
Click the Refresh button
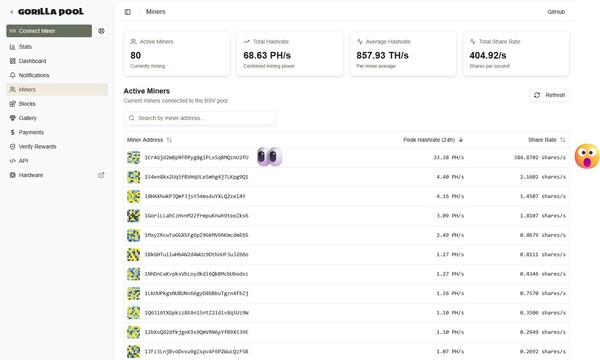point(549,95)
